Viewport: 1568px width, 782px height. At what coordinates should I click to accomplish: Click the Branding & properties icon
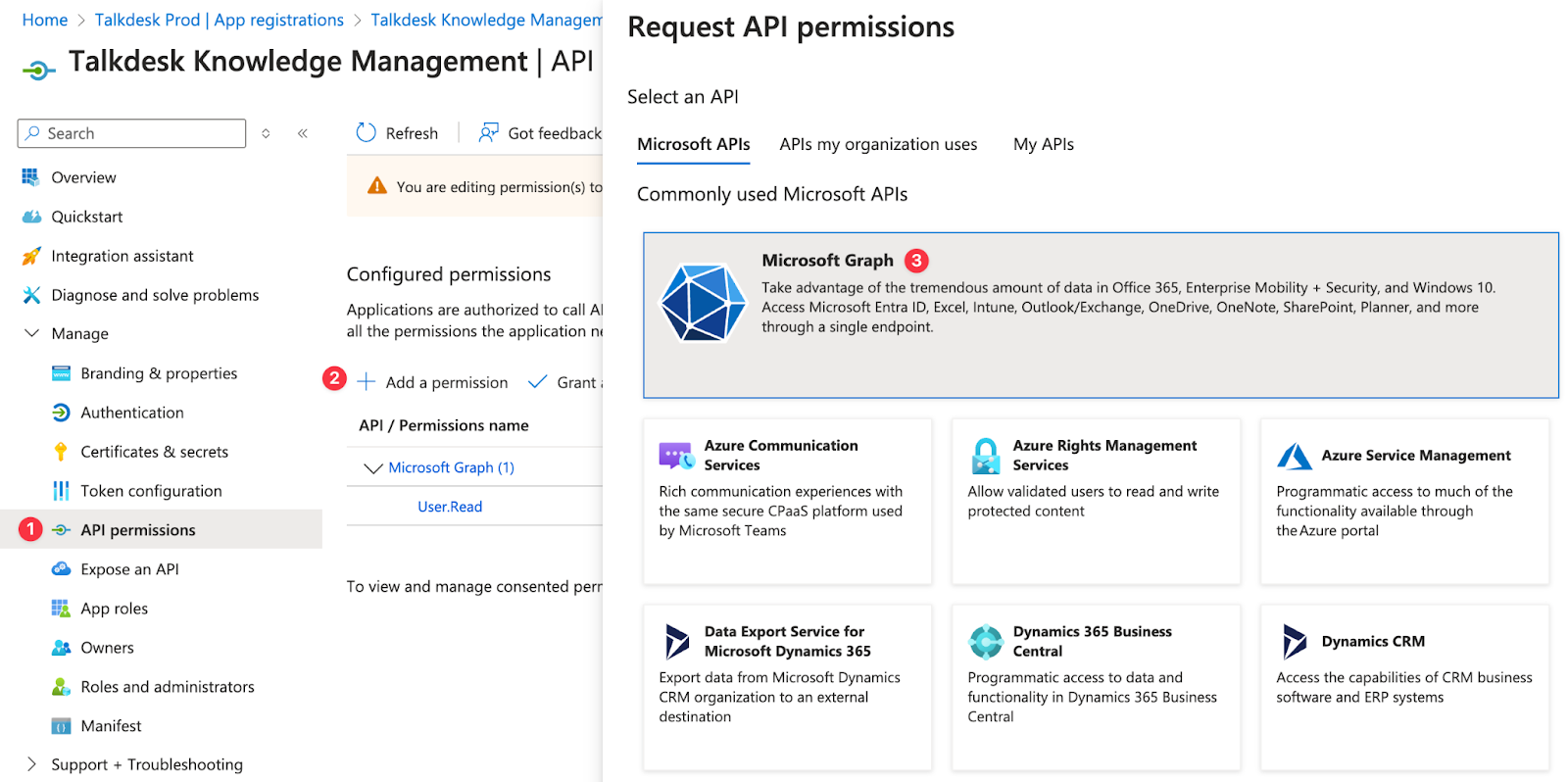pyautogui.click(x=61, y=373)
